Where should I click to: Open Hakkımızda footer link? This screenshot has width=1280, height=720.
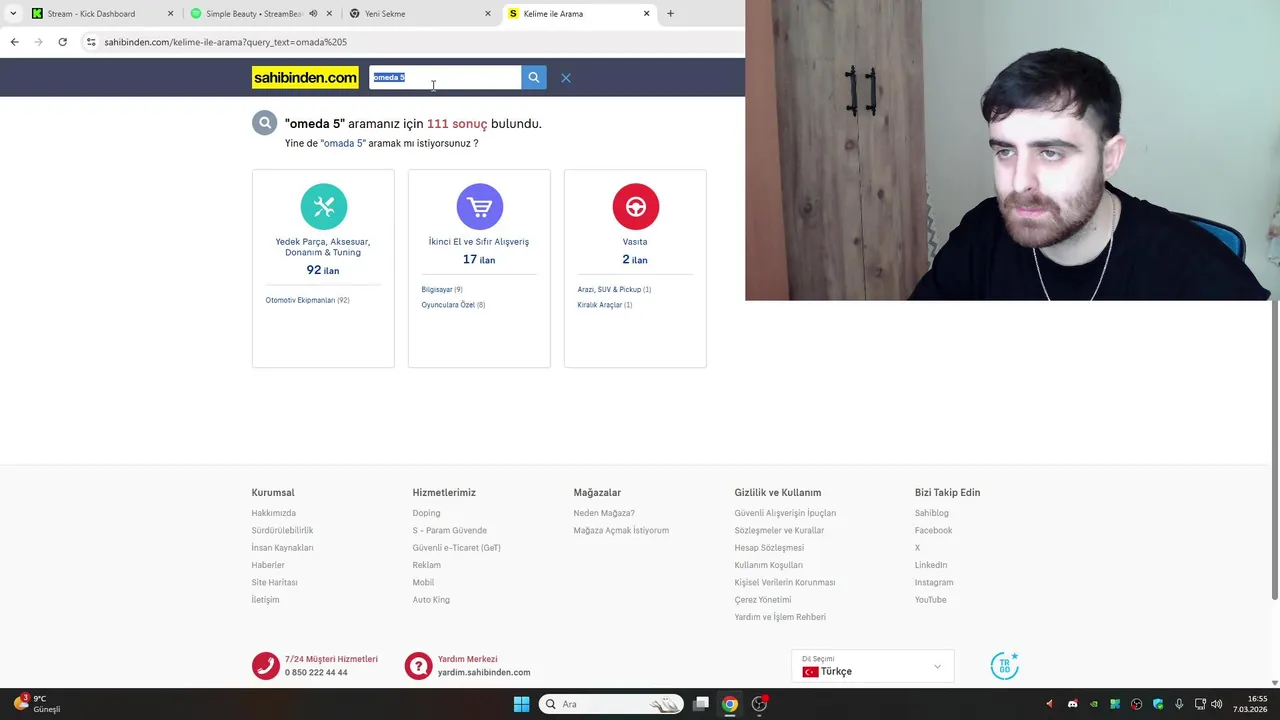click(274, 513)
